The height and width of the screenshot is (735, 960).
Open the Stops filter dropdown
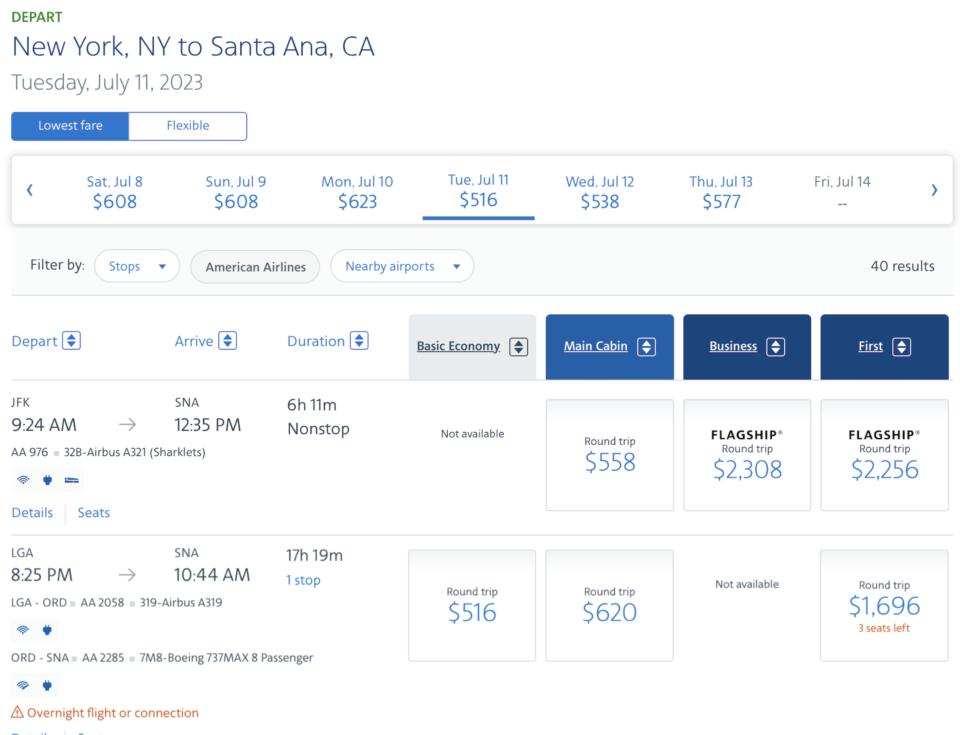coord(136,266)
